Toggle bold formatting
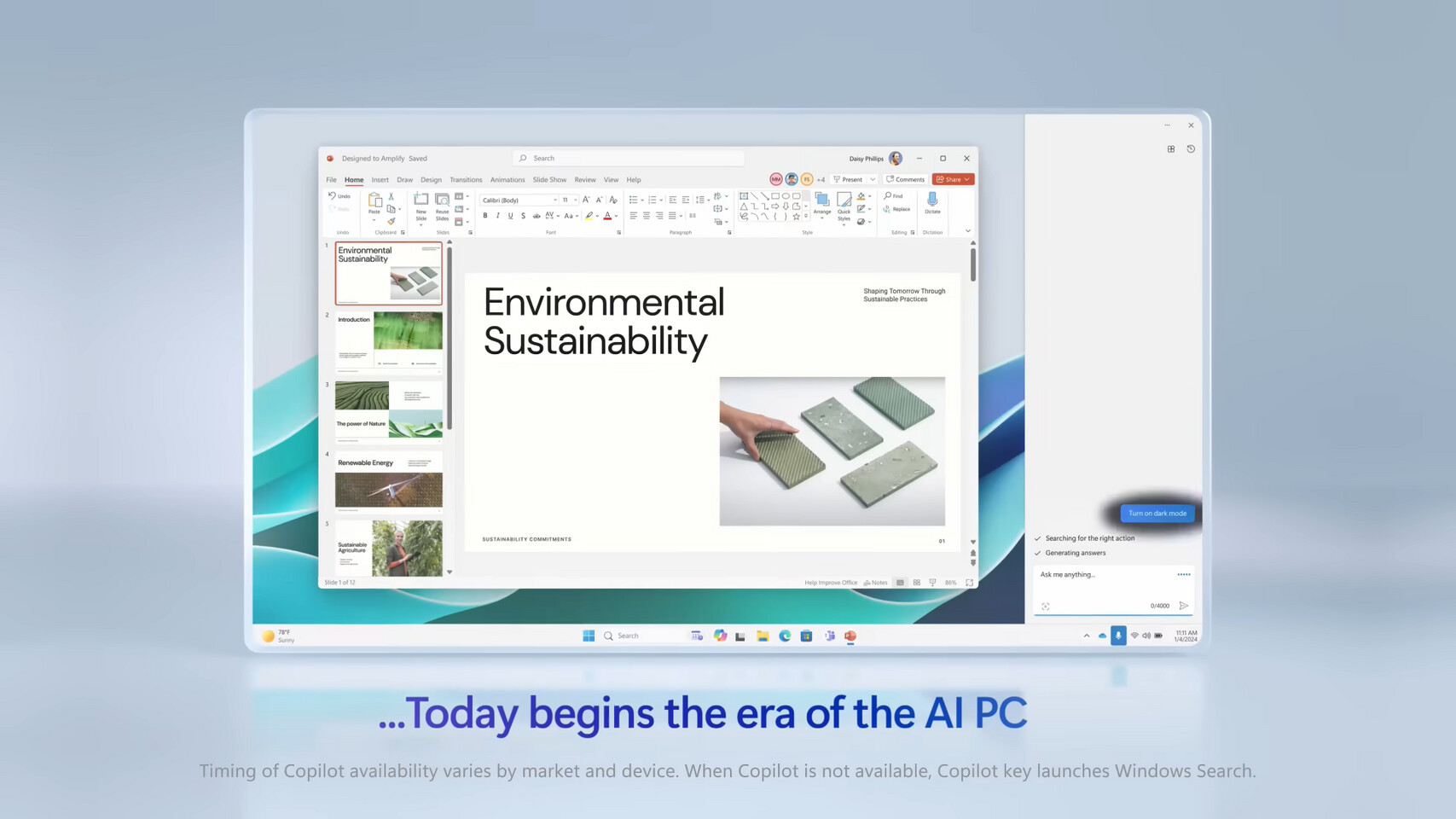Screen dimensions: 1456x819 485,216
